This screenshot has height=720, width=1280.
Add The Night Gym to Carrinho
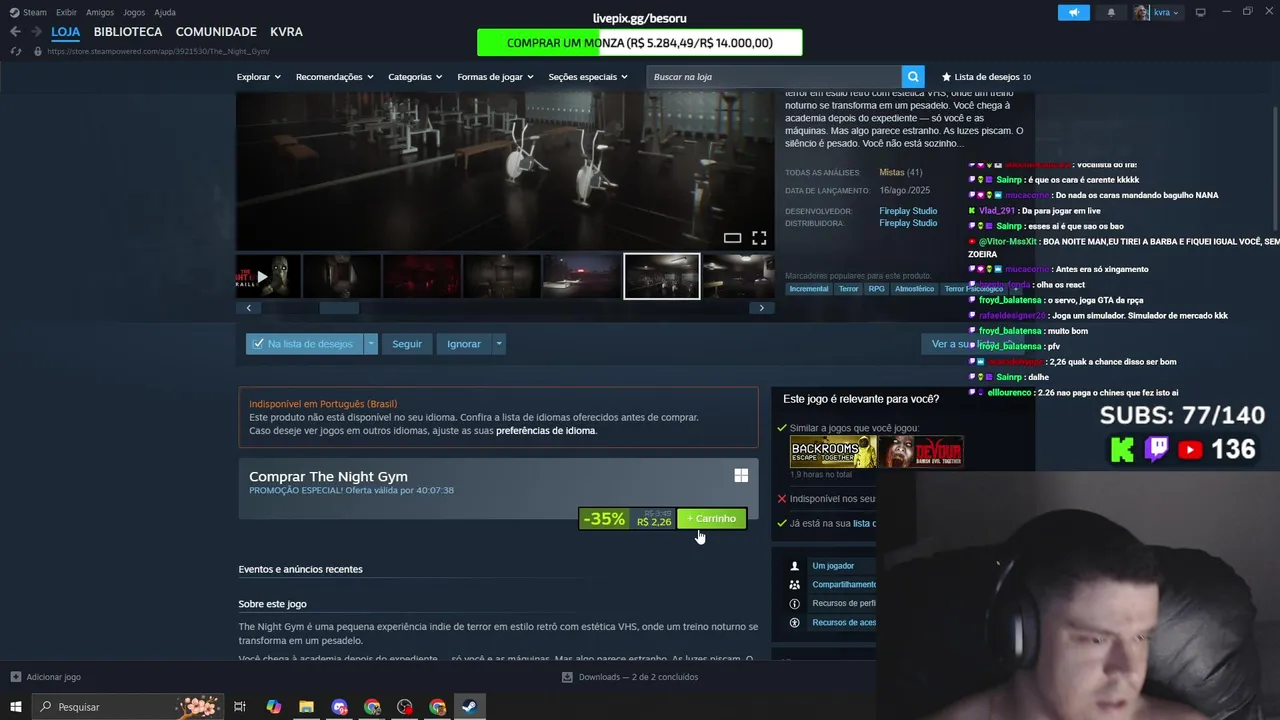point(712,518)
